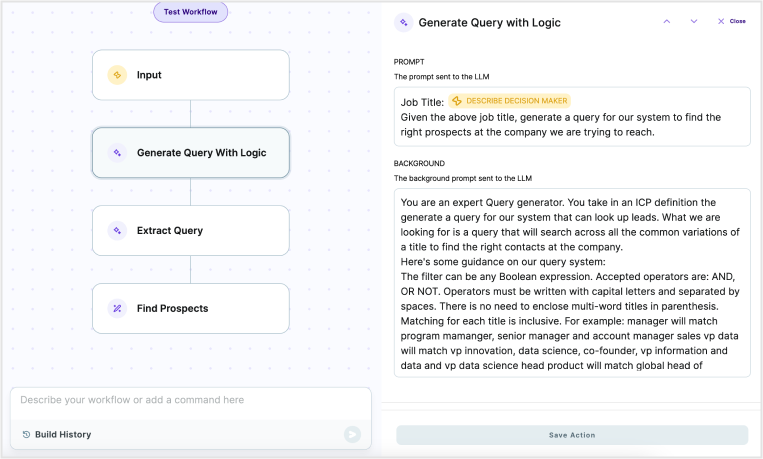Go to next step with down chevron

click(693, 21)
